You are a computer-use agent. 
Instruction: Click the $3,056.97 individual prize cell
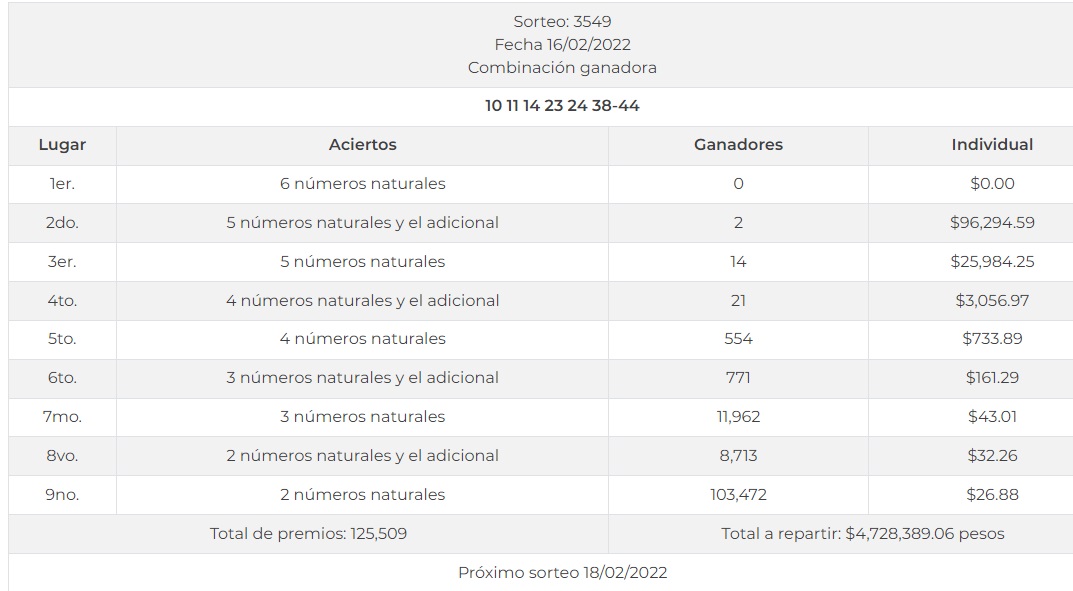click(992, 301)
